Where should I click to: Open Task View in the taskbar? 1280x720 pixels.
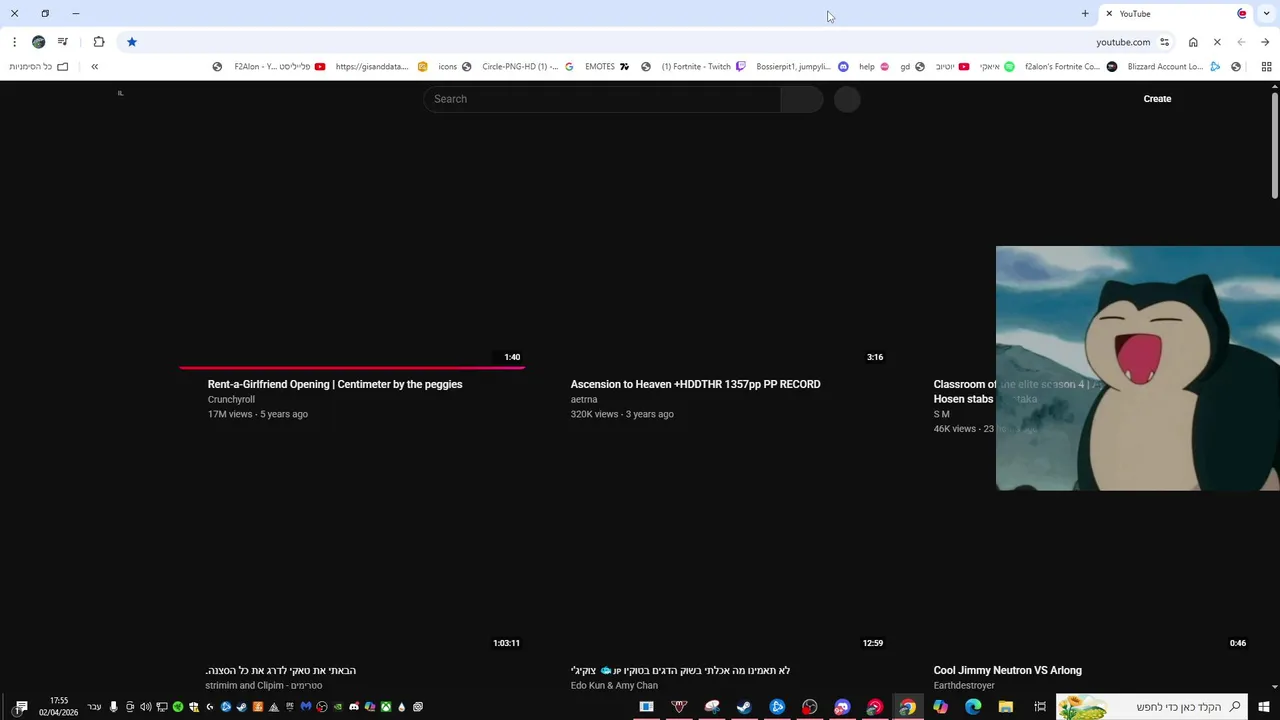pos(1040,707)
